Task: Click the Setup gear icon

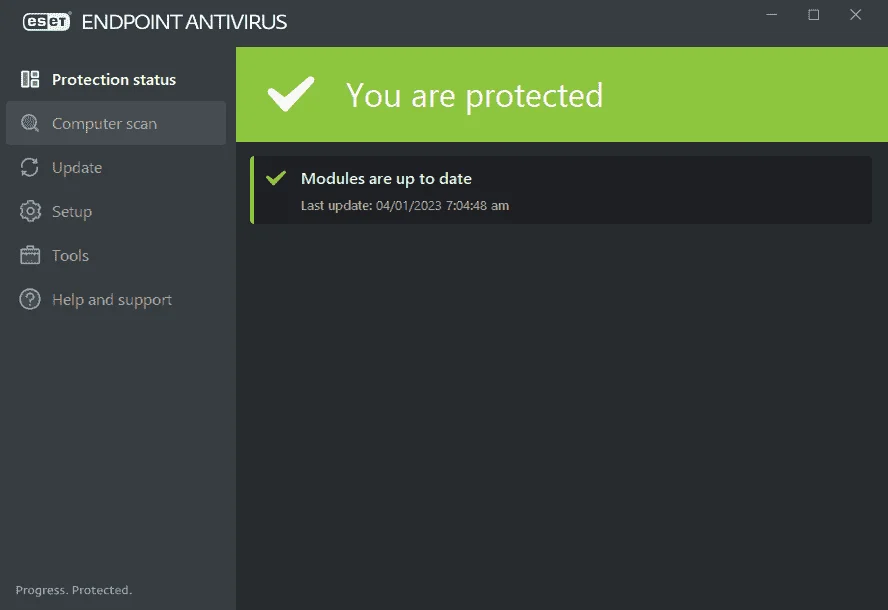Action: pyautogui.click(x=30, y=211)
